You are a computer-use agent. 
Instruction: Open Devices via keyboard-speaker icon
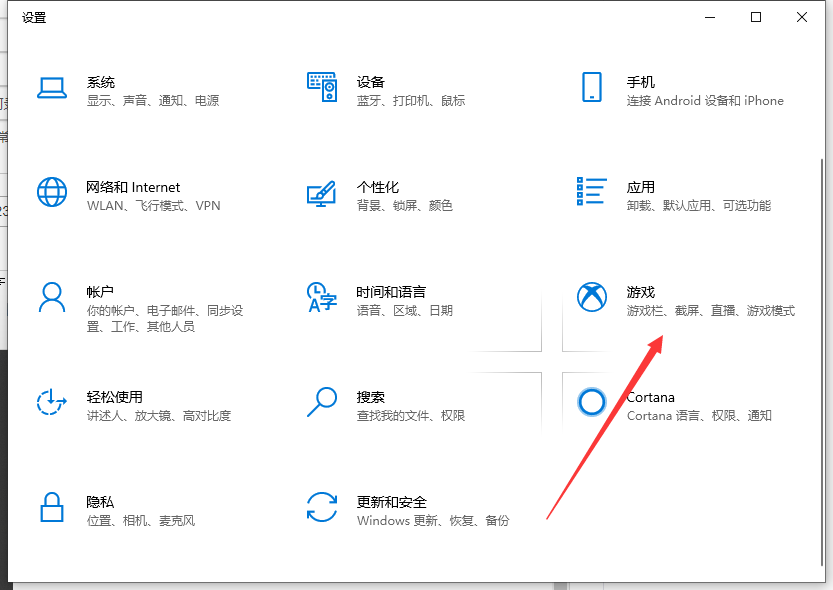point(322,88)
